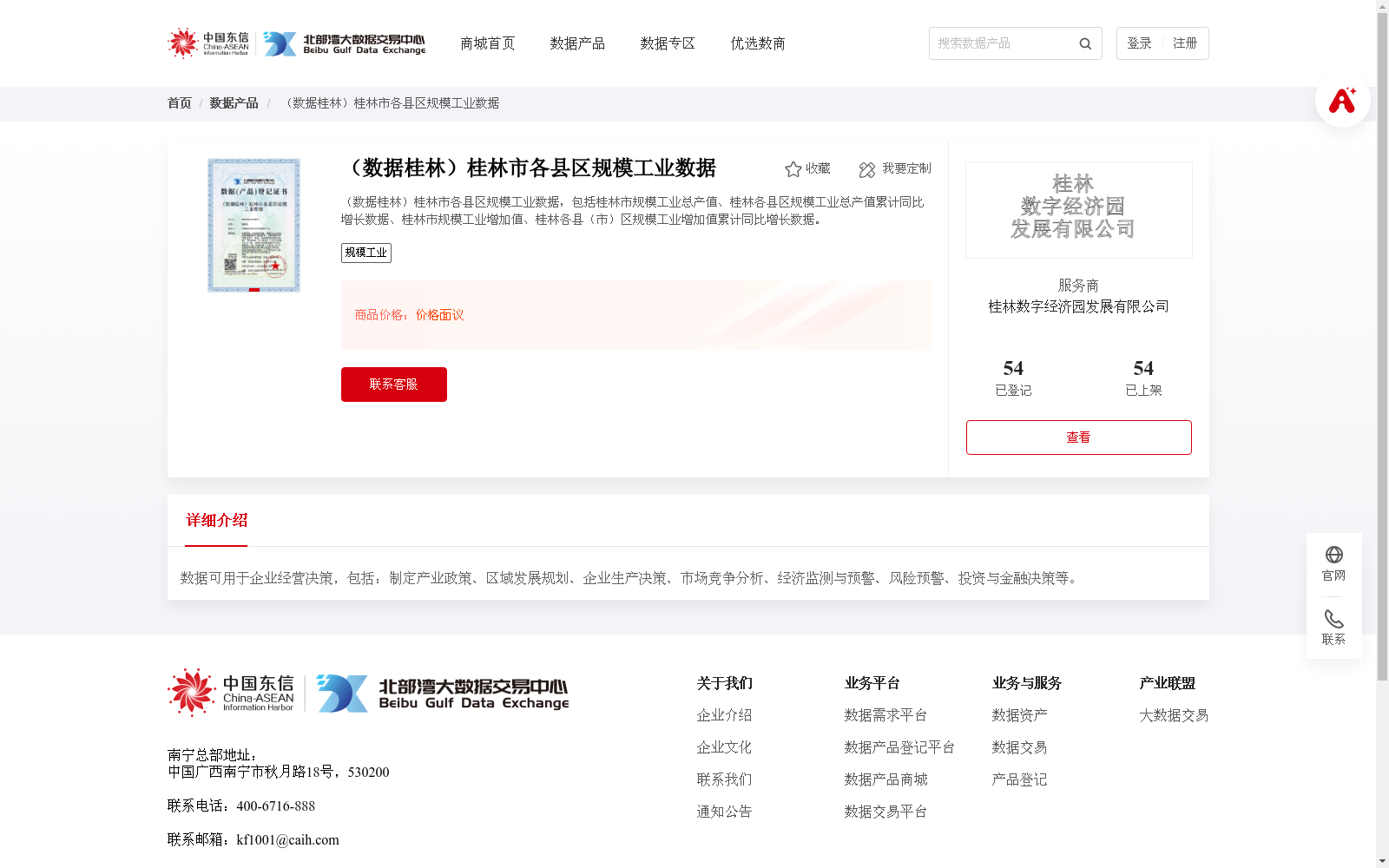The height and width of the screenshot is (868, 1389).
Task: Click the search magnifier icon
Action: tap(1085, 43)
